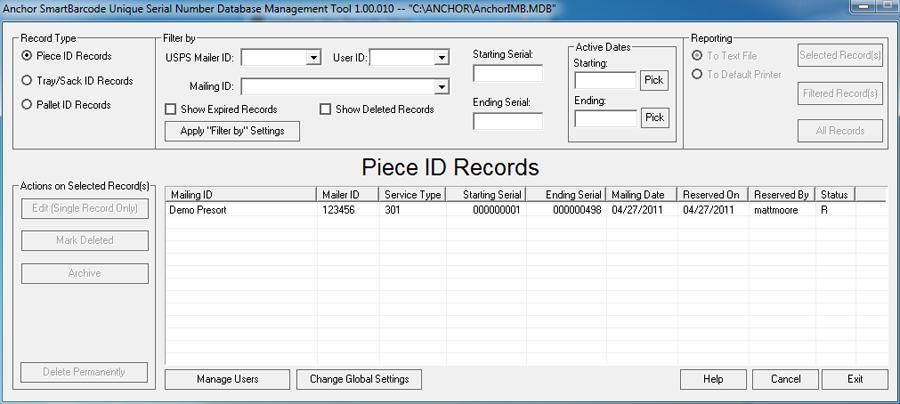Click Service Type value 301
The image size is (900, 404).
coord(393,210)
